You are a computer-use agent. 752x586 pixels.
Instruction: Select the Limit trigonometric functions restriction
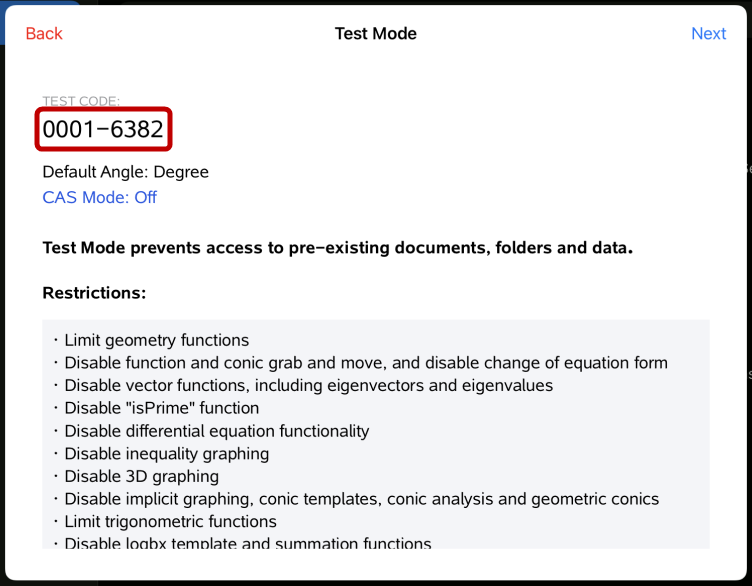pyautogui.click(x=170, y=522)
